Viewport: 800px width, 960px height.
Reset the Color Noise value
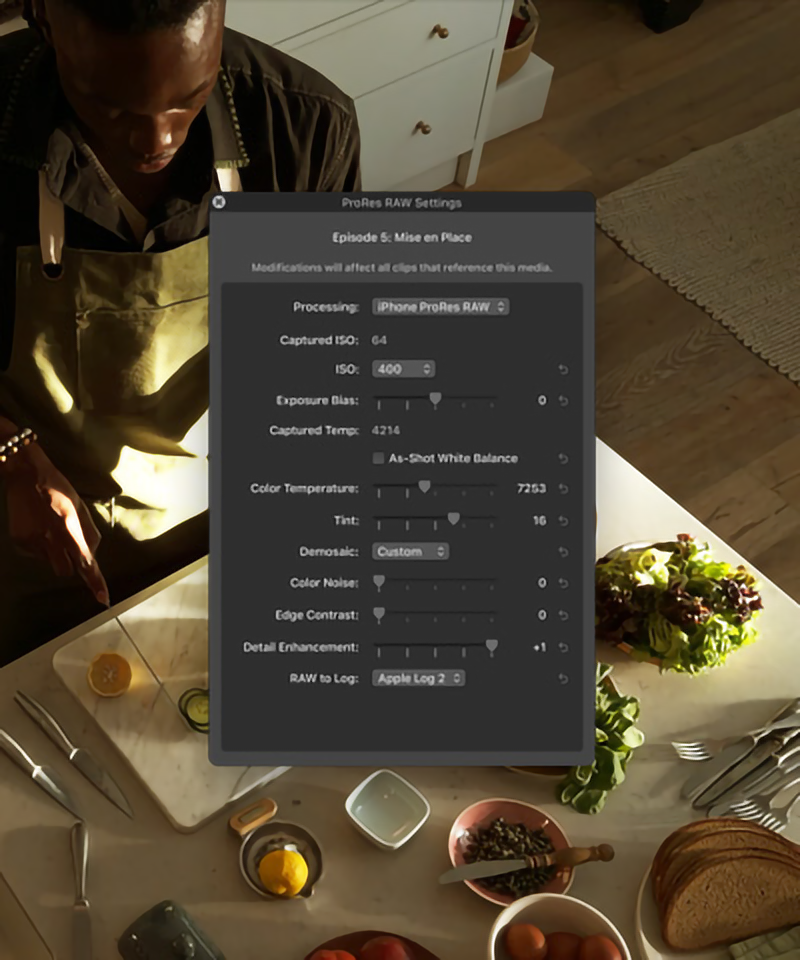click(x=563, y=583)
